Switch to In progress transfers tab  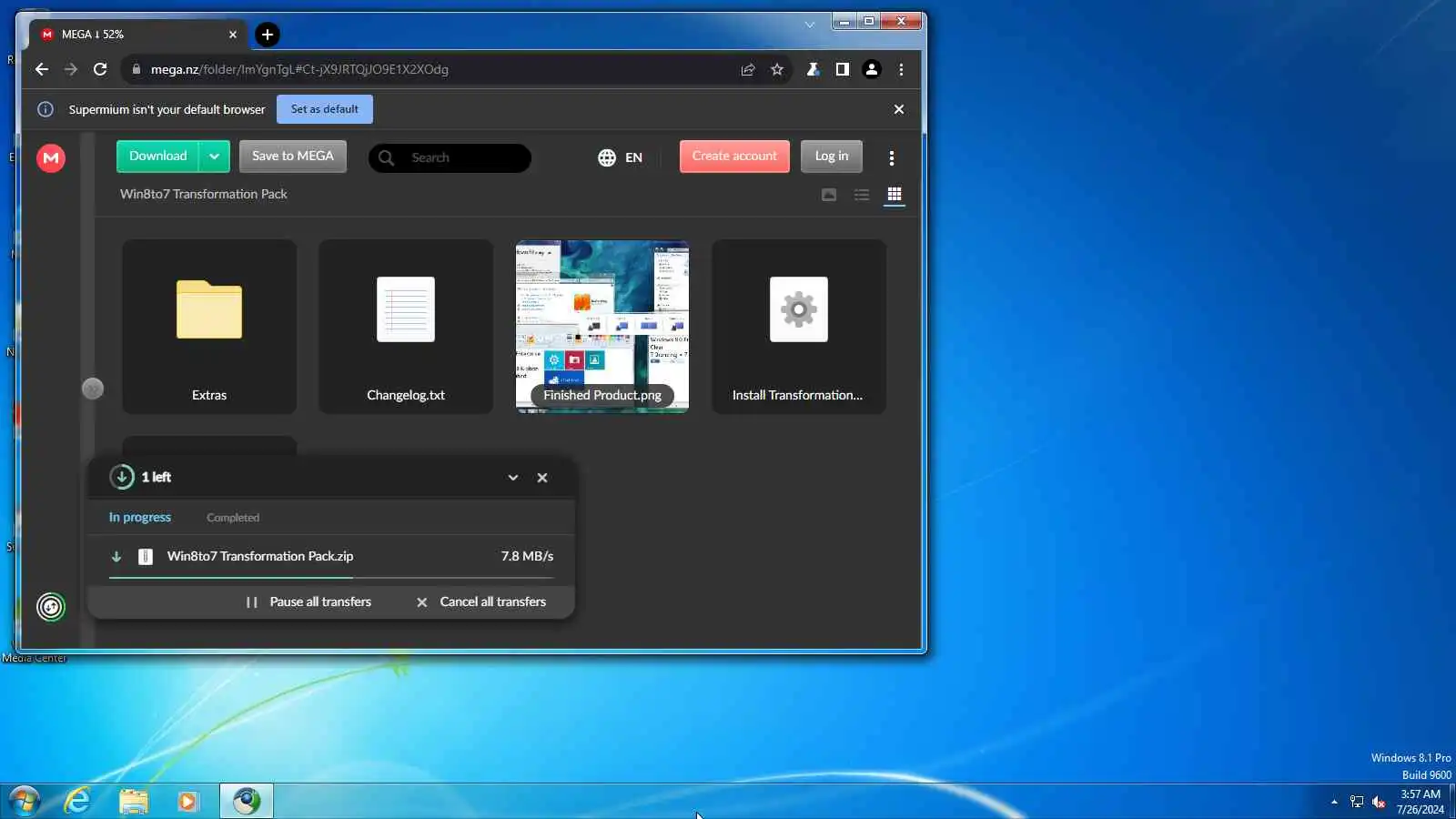[140, 517]
